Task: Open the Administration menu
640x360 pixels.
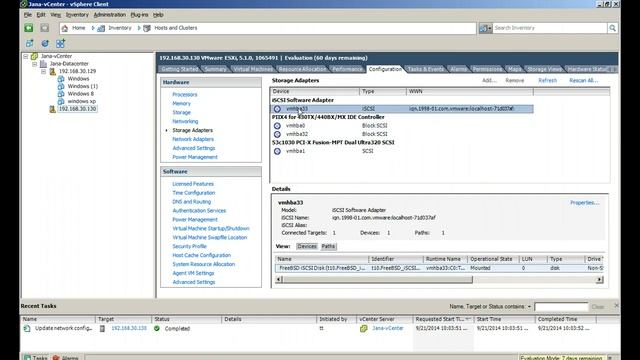Action: click(110, 15)
